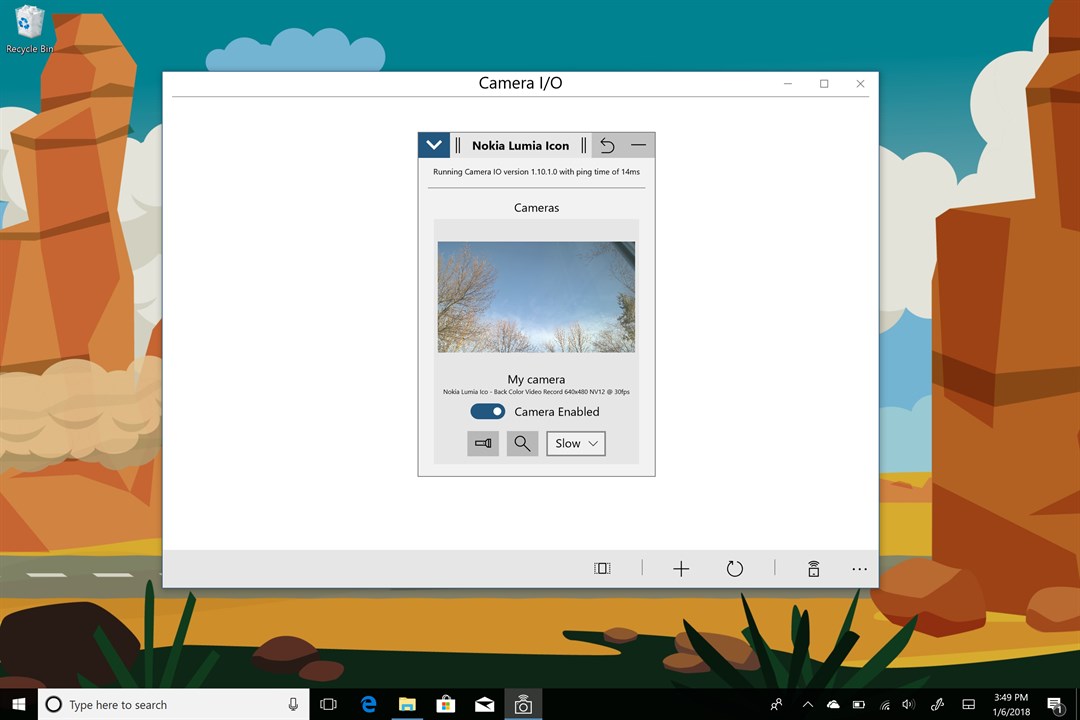This screenshot has height=720, width=1080.
Task: Open Task View on the taskbar
Action: (x=329, y=704)
